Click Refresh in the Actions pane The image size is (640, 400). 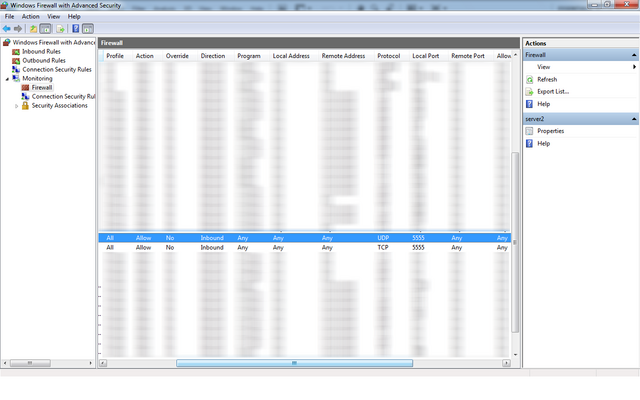547,80
